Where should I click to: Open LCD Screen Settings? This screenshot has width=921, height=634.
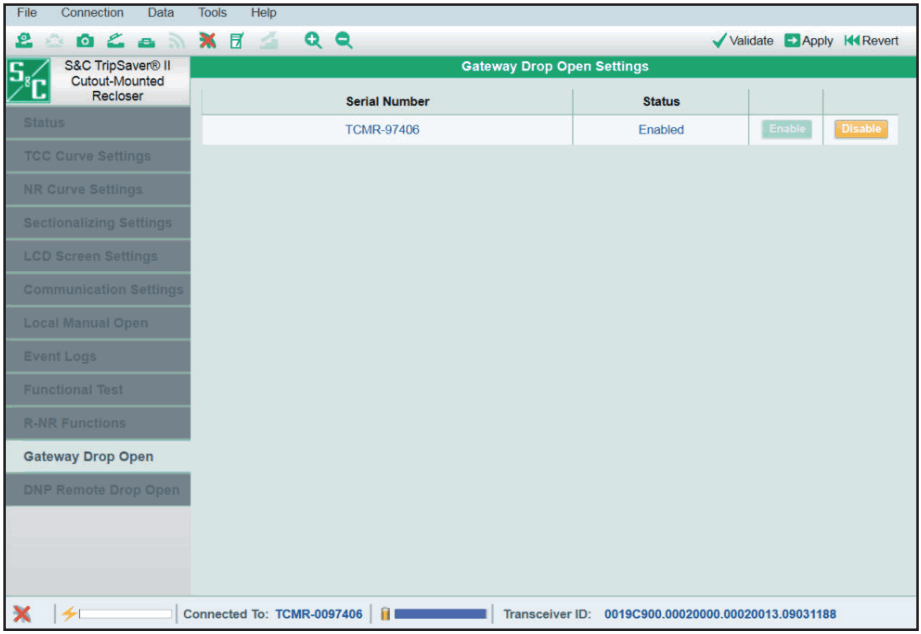click(98, 256)
